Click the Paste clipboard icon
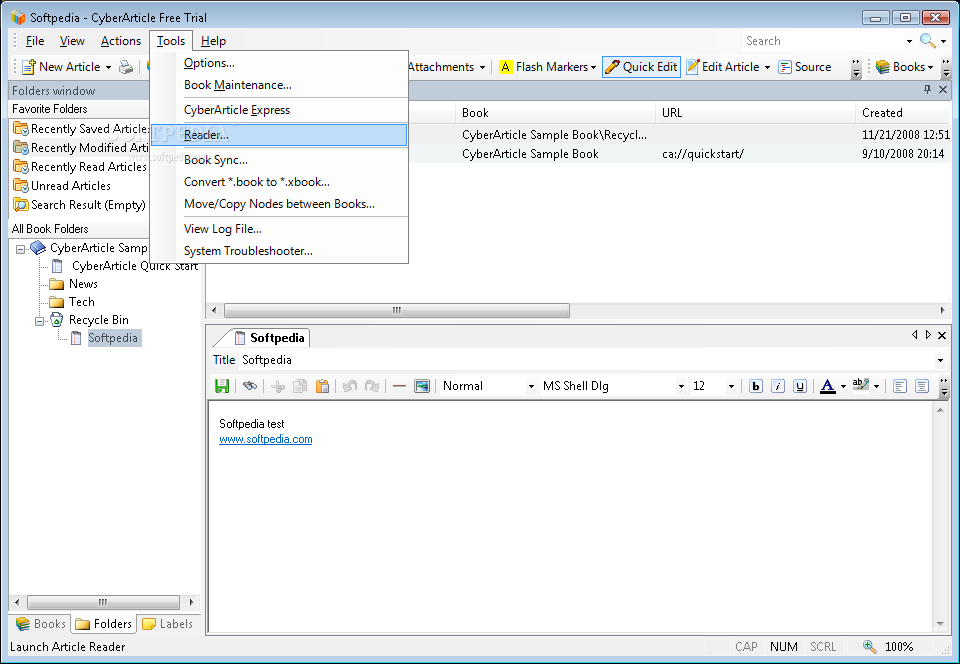This screenshot has height=664, width=960. pos(322,386)
